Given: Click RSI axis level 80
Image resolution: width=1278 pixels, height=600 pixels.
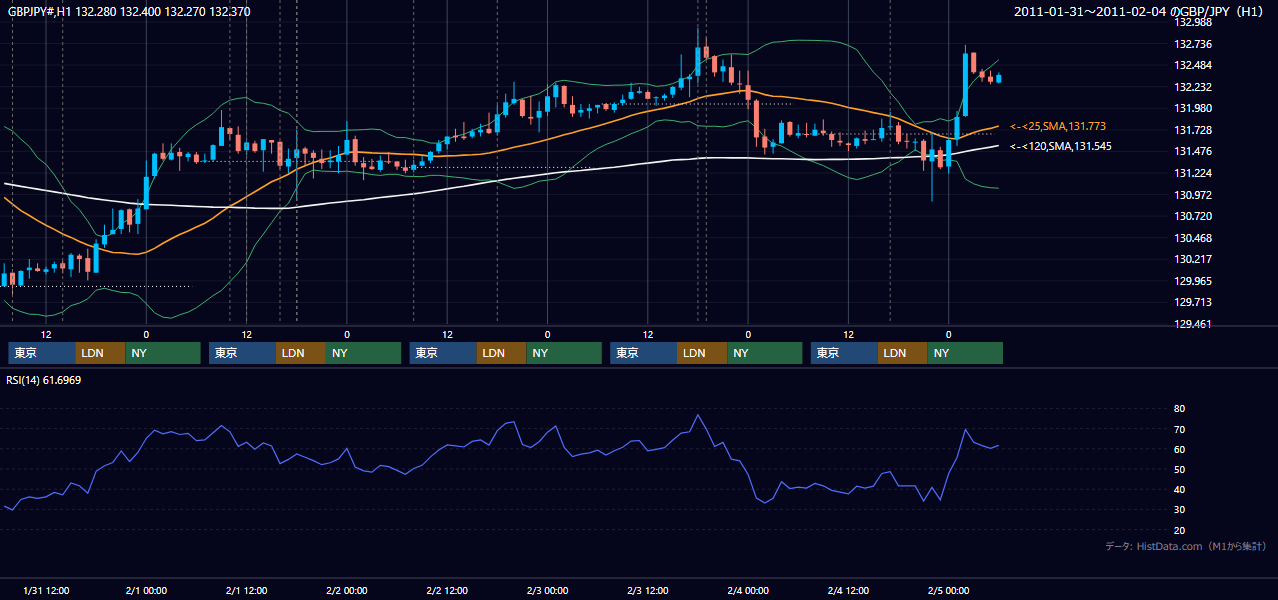Looking at the screenshot, I should (x=1179, y=409).
